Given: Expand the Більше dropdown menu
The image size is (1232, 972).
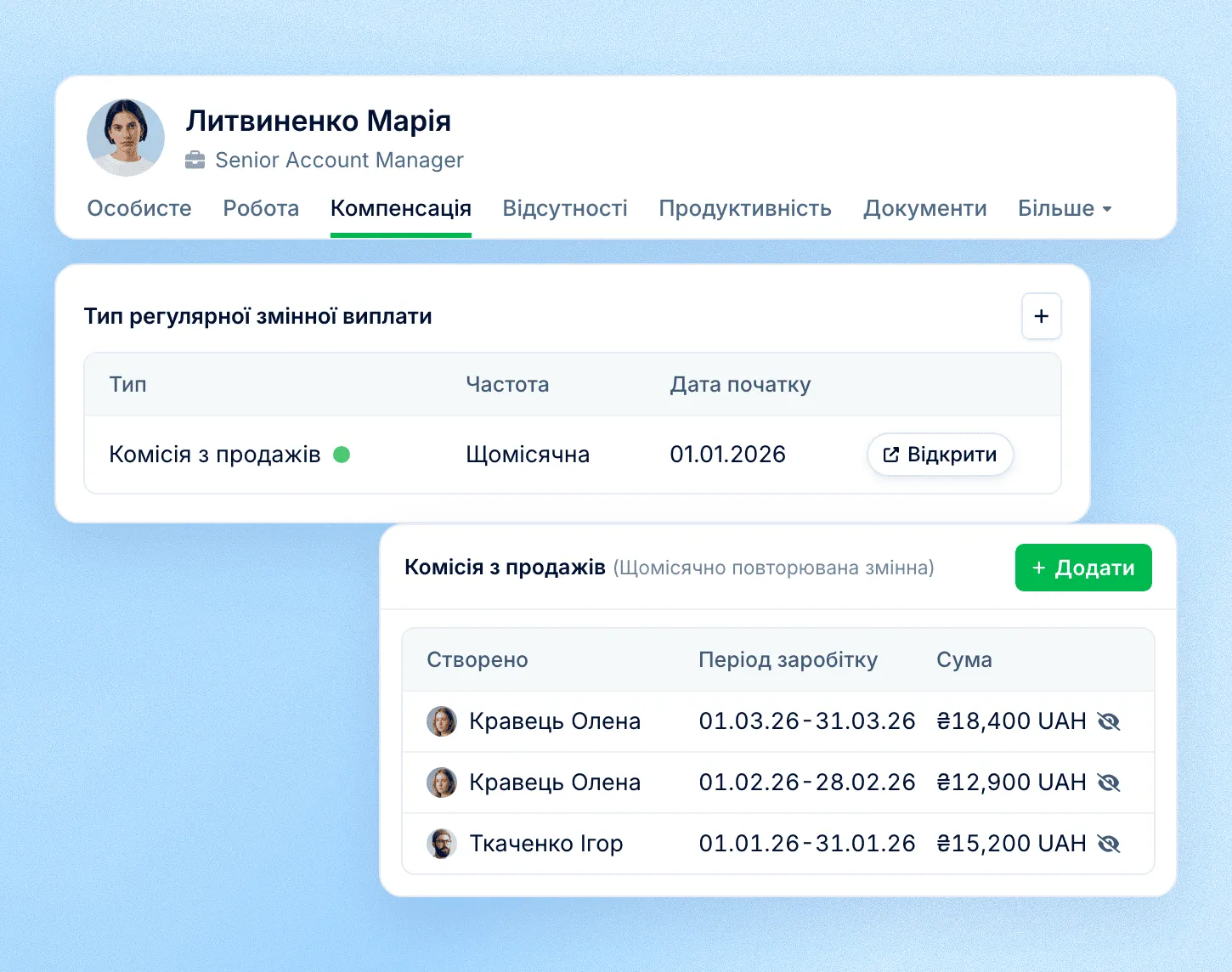Looking at the screenshot, I should [x=1065, y=208].
